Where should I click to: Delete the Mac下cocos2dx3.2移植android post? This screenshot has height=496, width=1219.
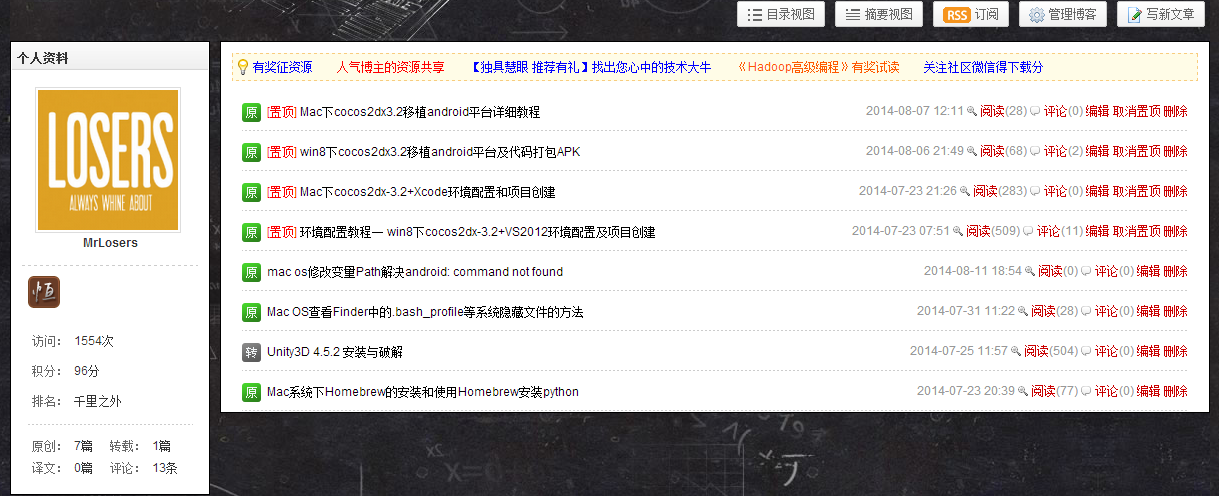1176,111
